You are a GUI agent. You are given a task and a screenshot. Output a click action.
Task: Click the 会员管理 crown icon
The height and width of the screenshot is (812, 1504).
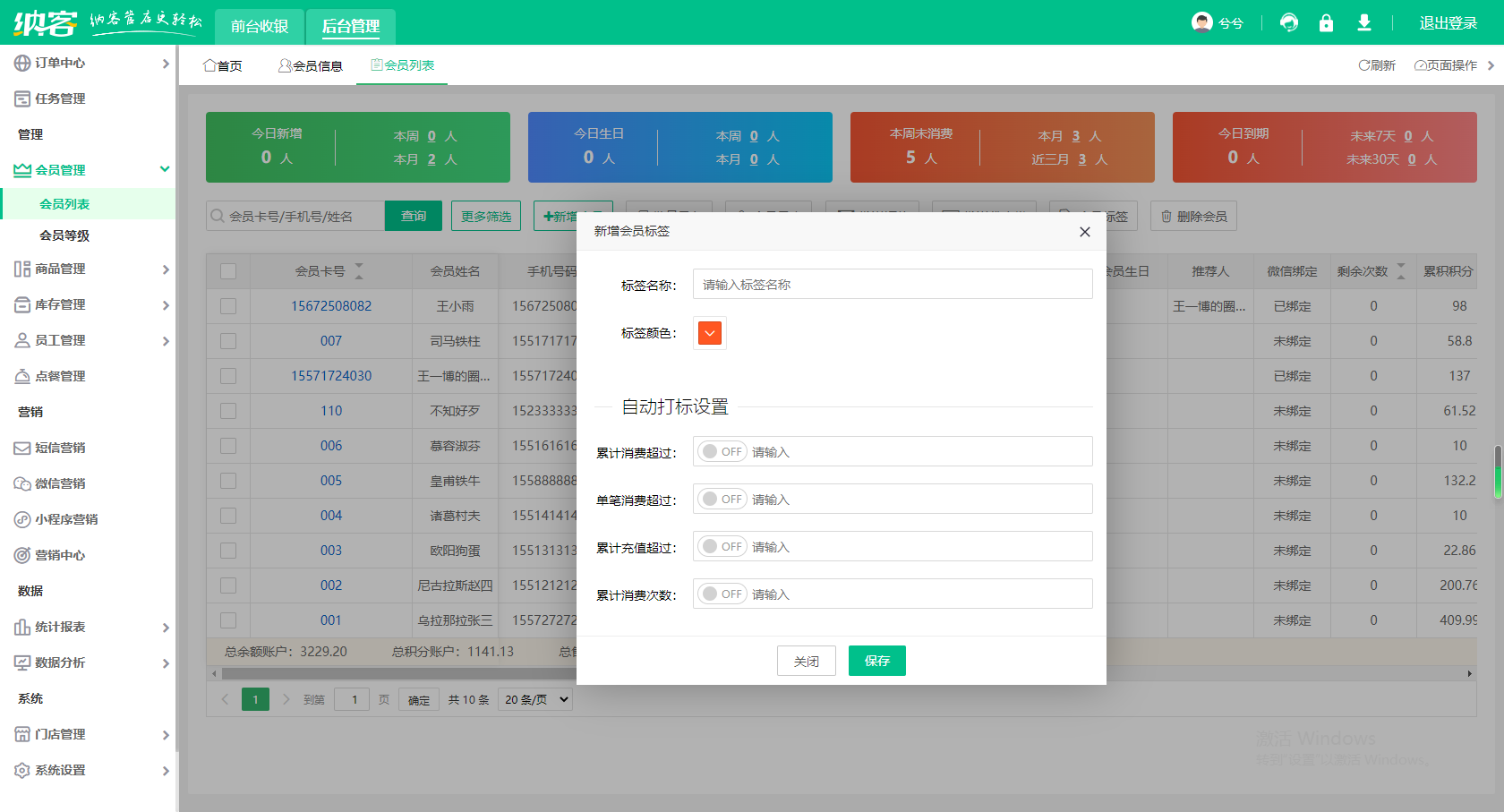point(22,170)
